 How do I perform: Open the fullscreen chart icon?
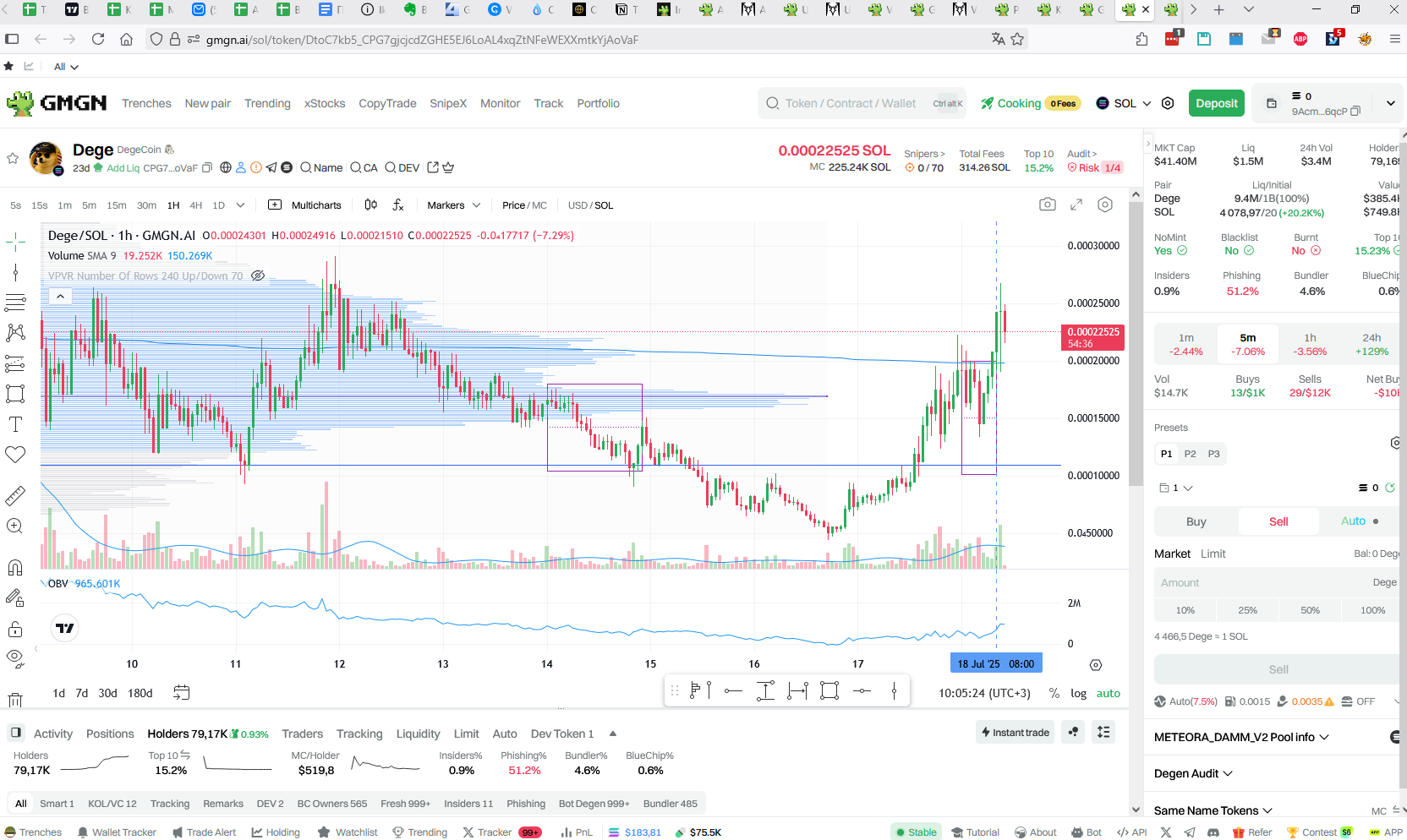(x=1076, y=205)
